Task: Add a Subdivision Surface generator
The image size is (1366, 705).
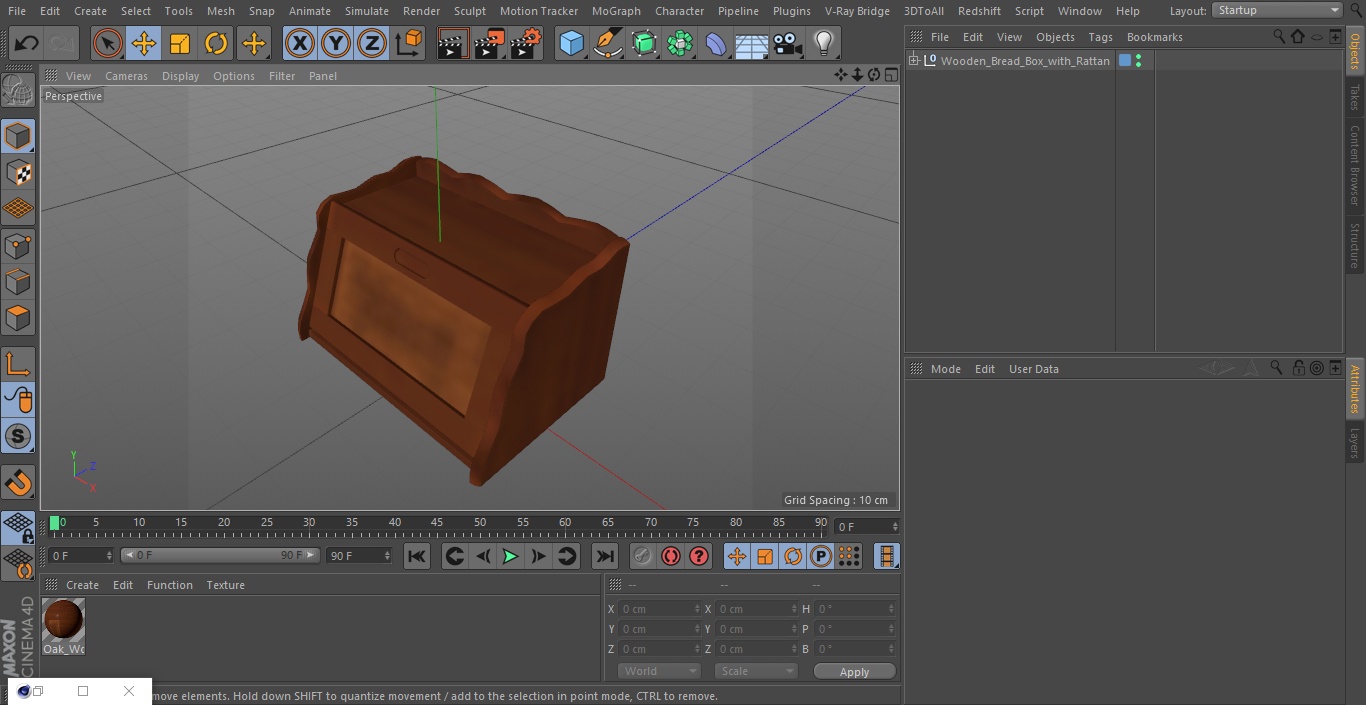Action: 644,44
